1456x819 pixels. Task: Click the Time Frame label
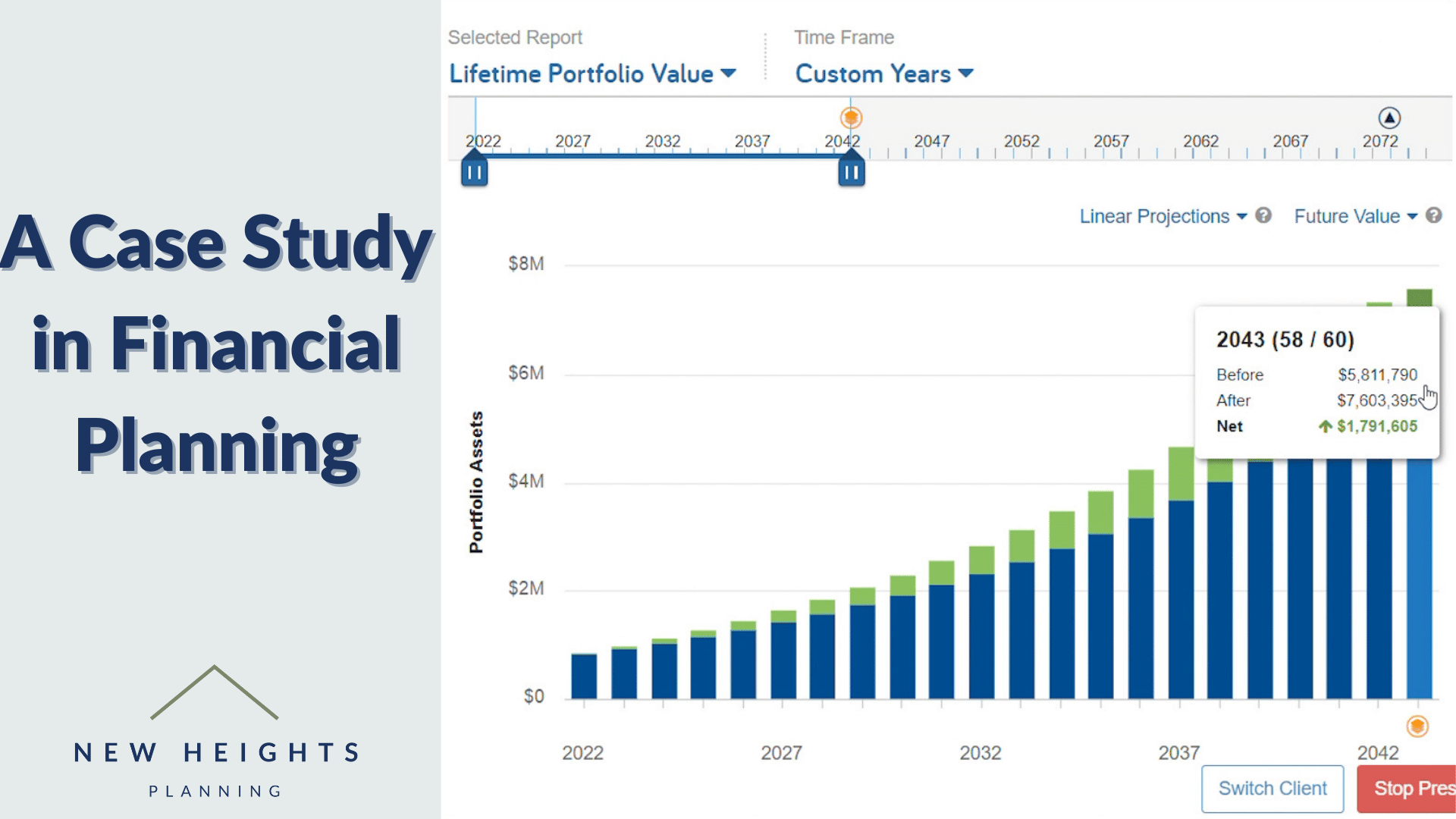tap(844, 37)
